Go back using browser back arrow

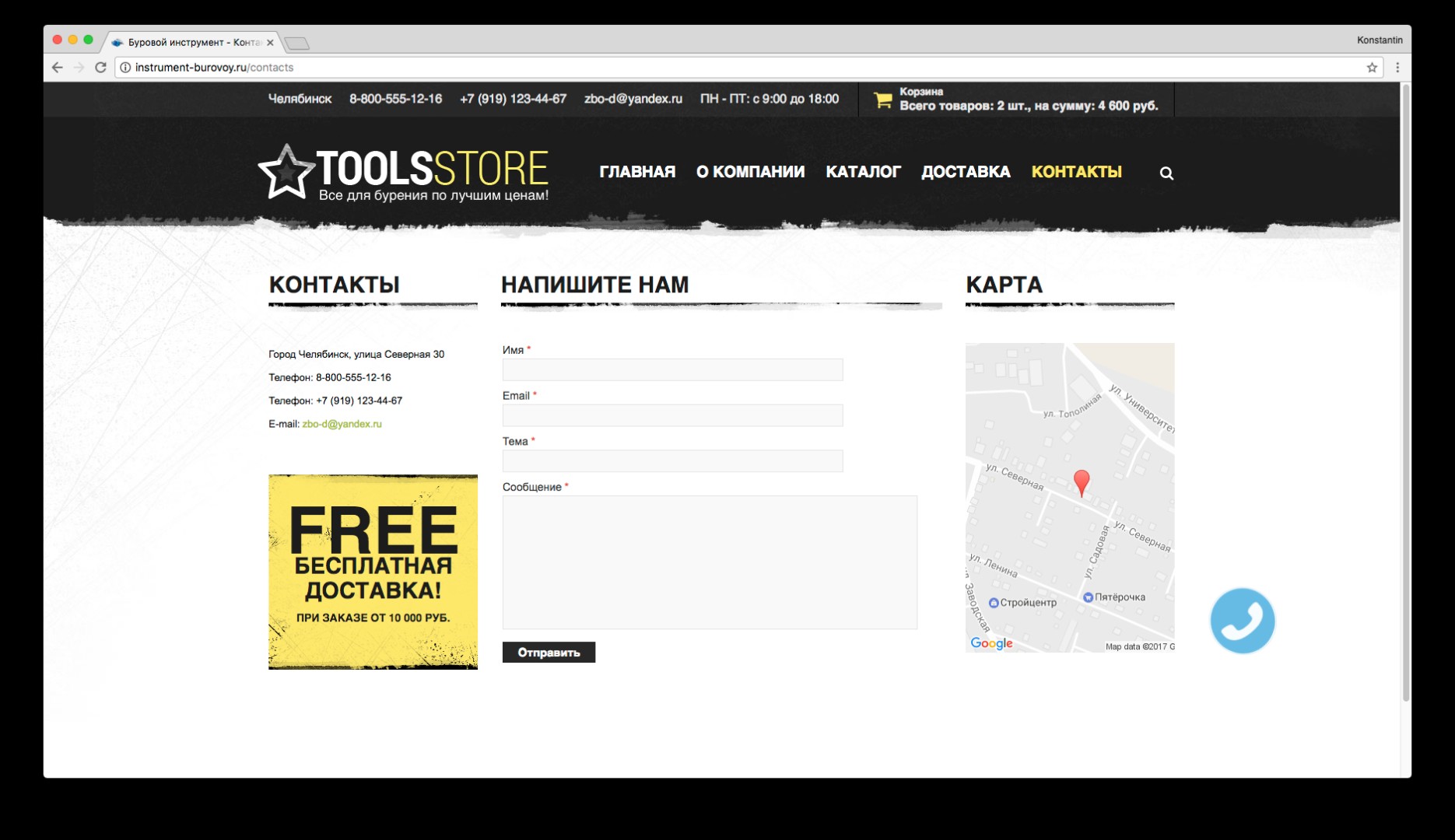click(x=58, y=68)
